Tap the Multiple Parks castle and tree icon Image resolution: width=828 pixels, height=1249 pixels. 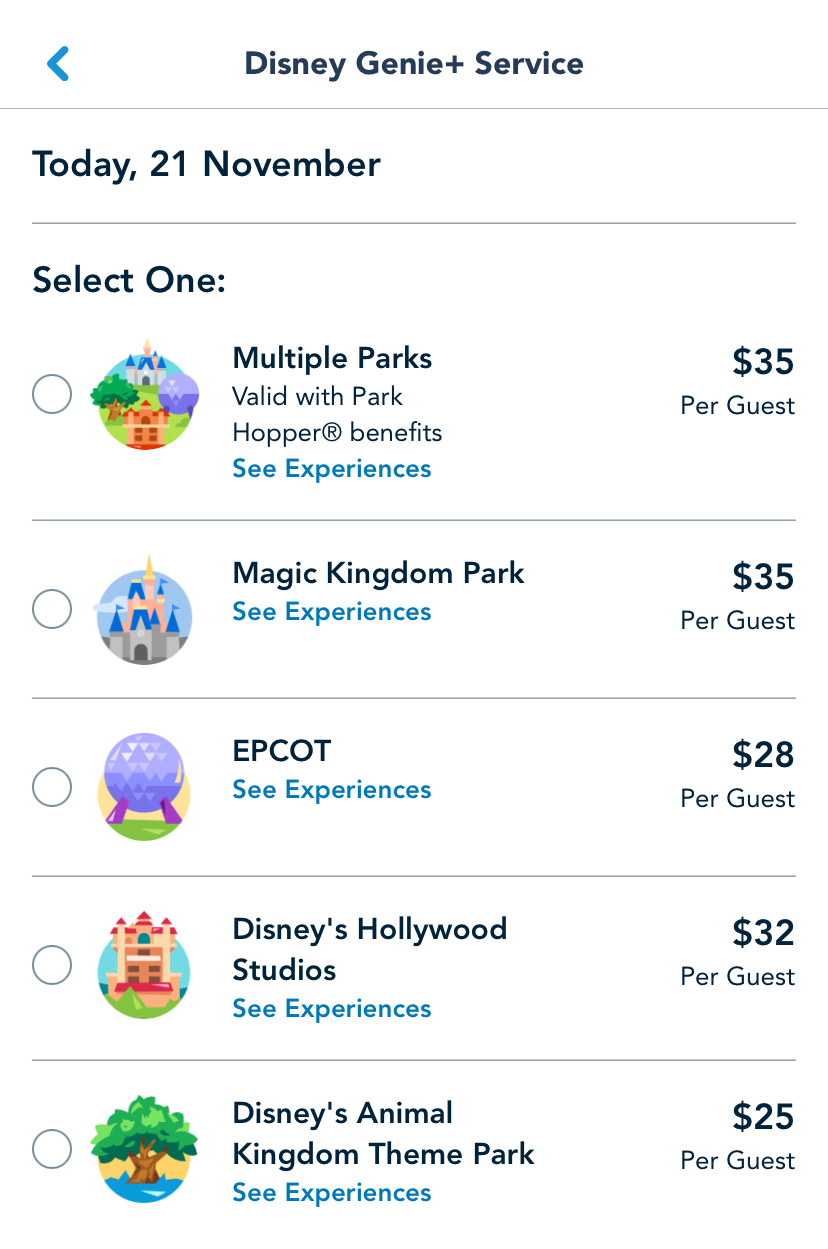point(144,395)
